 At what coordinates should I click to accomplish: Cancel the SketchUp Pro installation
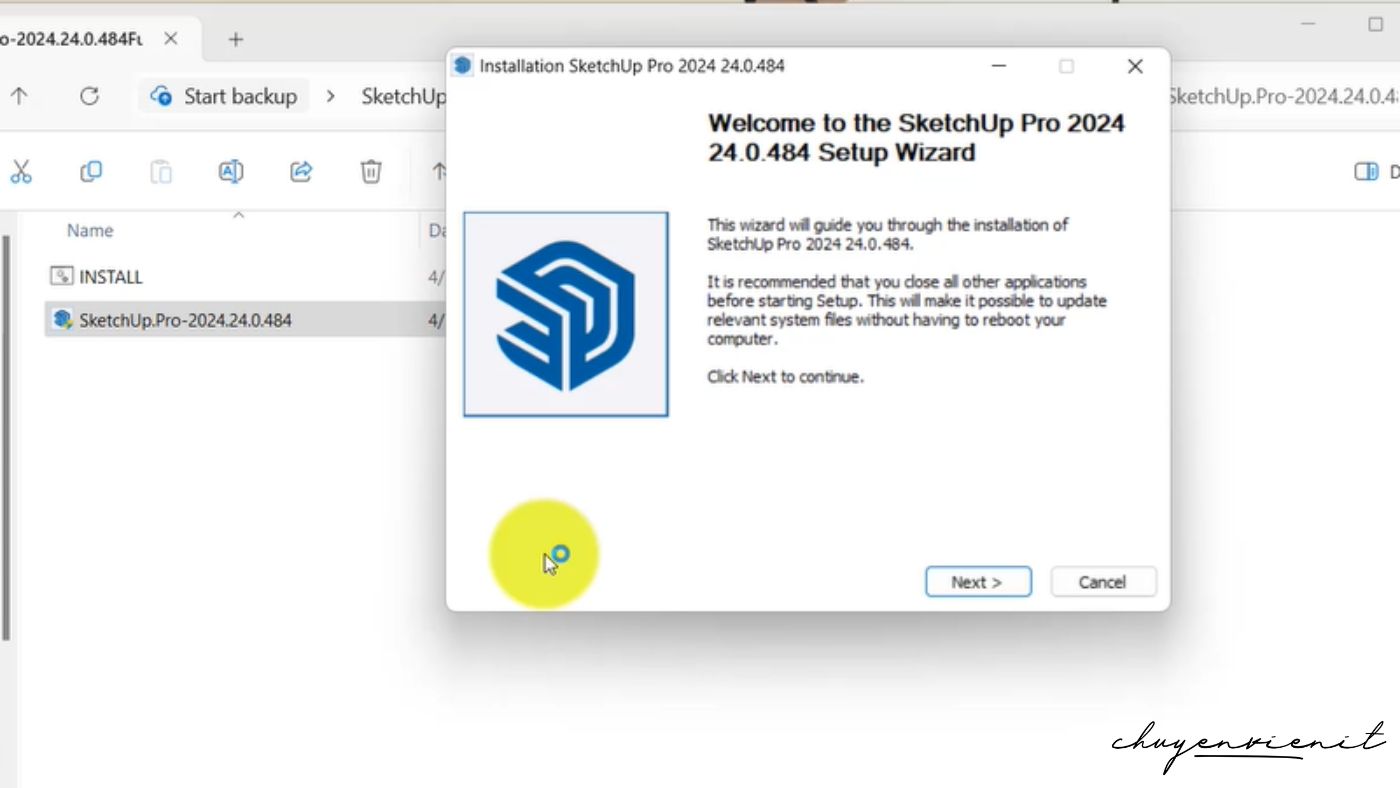tap(1102, 582)
